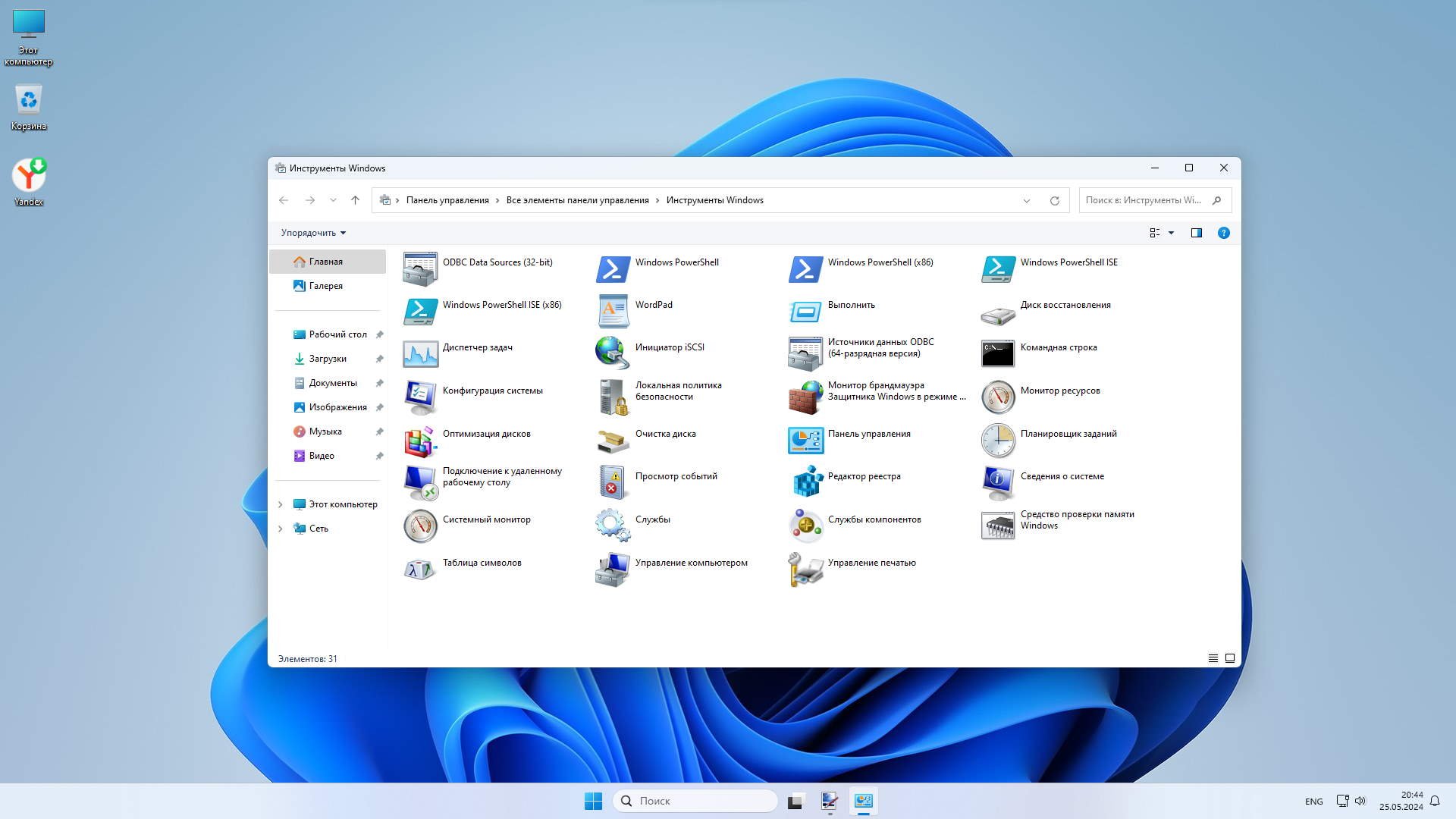Click the Службы gears icon
Viewport: 1456px width, 819px height.
[613, 525]
